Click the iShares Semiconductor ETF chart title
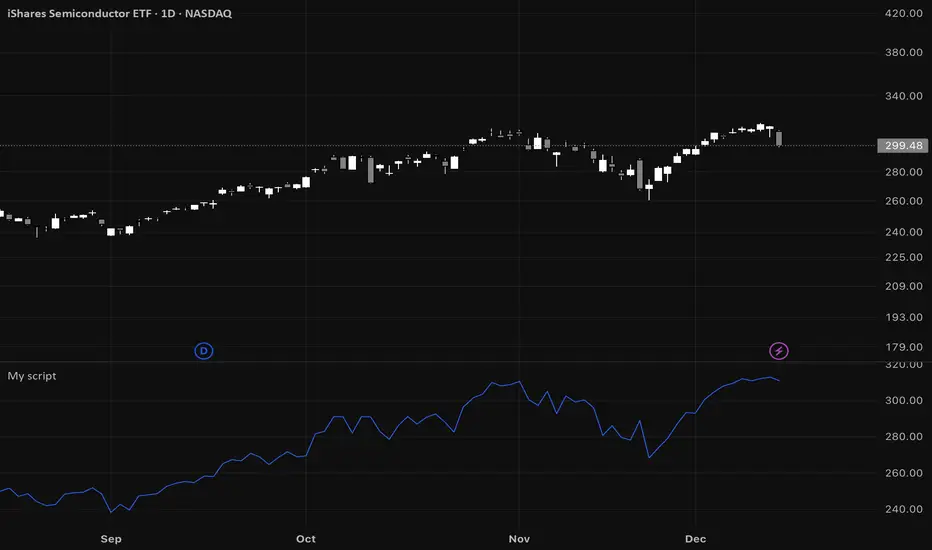Image resolution: width=932 pixels, height=550 pixels. pos(119,13)
